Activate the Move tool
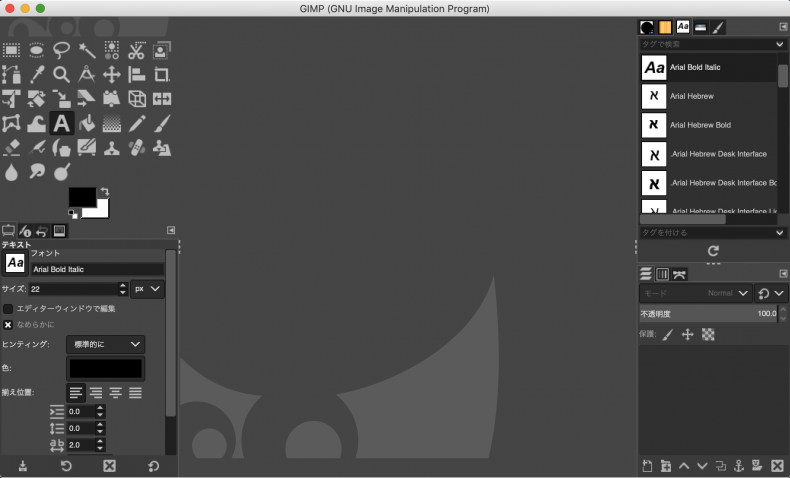Image resolution: width=790 pixels, height=478 pixels. pos(112,75)
